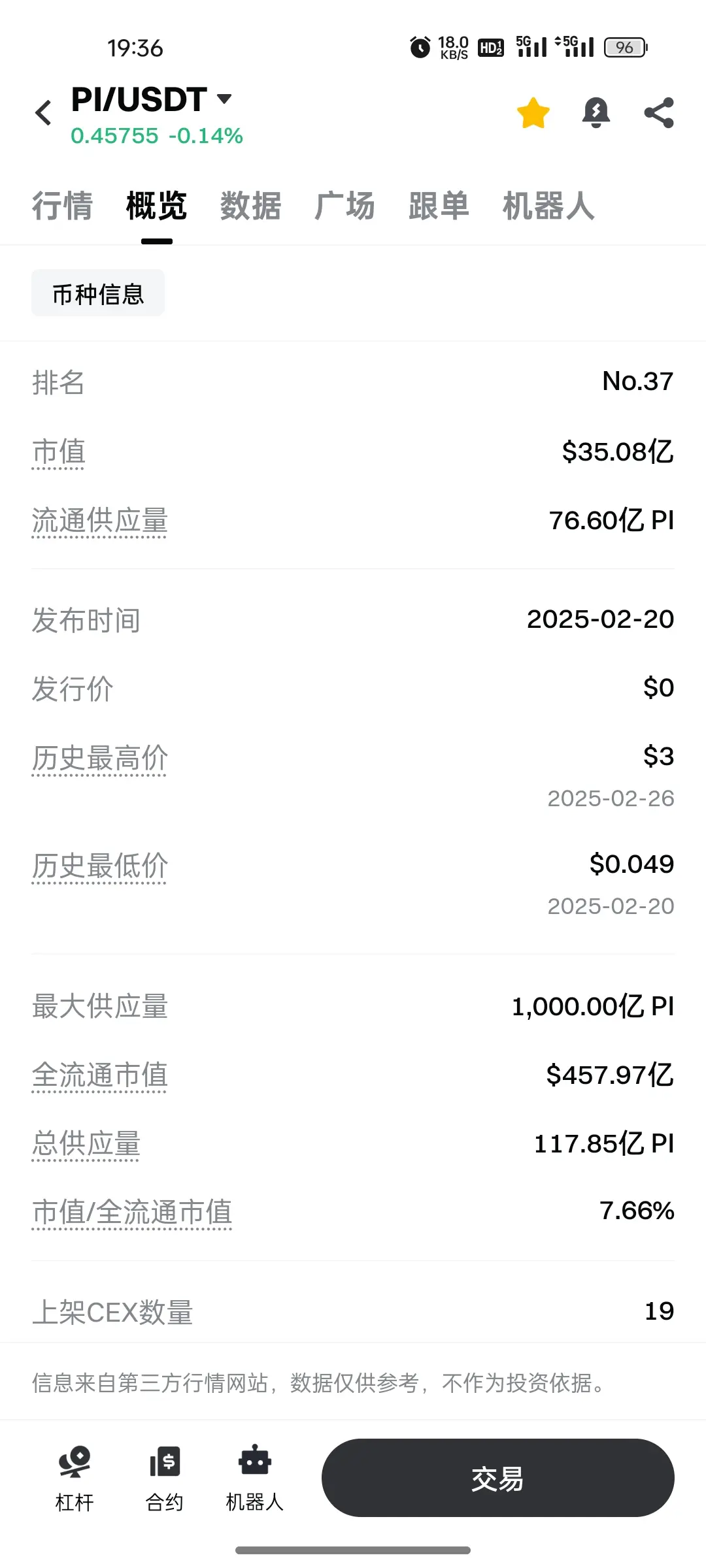Show the 历史最高价 term explanation
The width and height of the screenshot is (706, 1568).
tap(99, 759)
